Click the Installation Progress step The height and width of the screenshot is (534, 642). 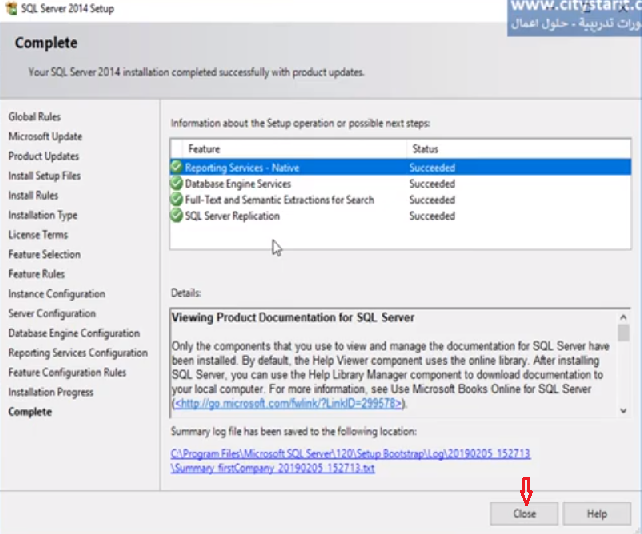click(51, 392)
